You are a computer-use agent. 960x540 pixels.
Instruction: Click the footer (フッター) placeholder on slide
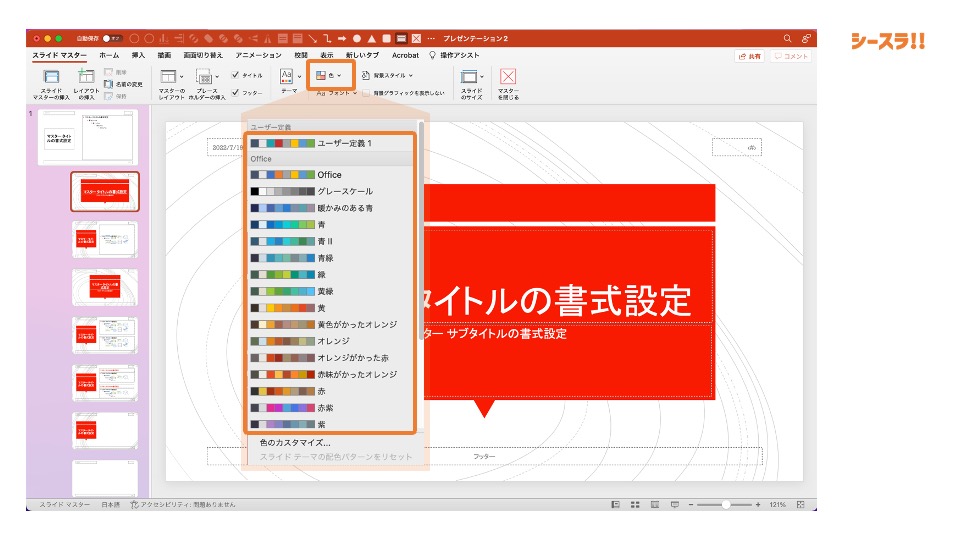click(484, 457)
